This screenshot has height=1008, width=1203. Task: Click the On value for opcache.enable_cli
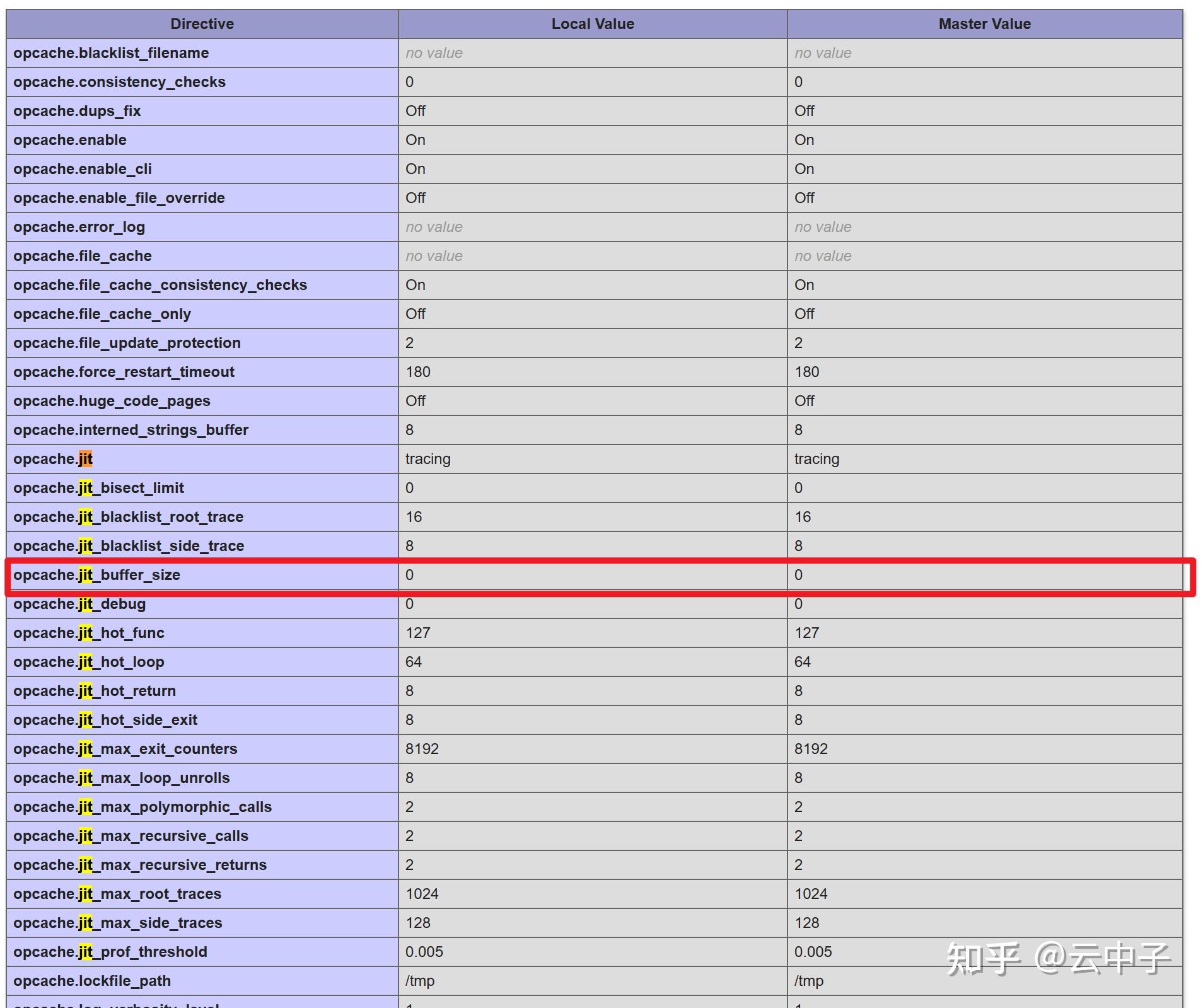(x=415, y=168)
